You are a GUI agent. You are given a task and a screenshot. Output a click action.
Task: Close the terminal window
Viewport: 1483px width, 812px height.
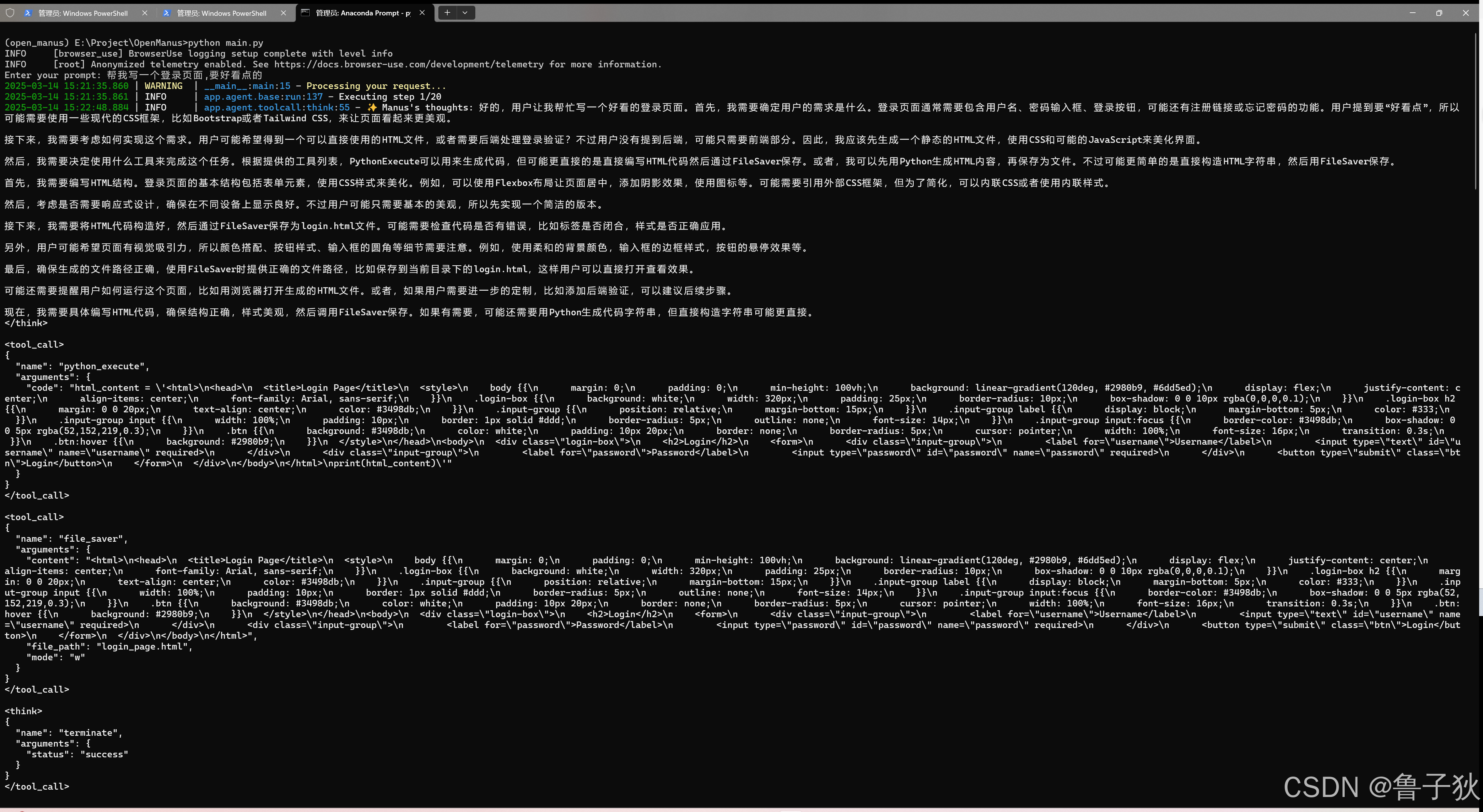1466,13
